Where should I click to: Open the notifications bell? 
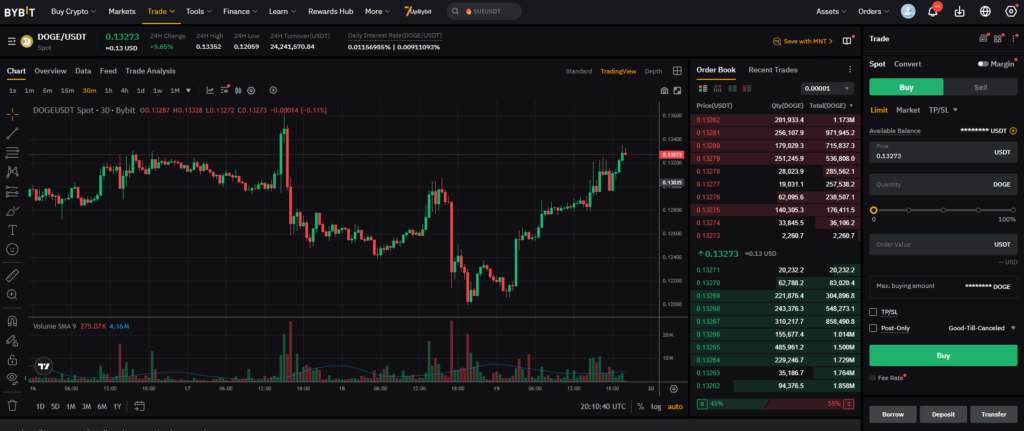point(933,12)
